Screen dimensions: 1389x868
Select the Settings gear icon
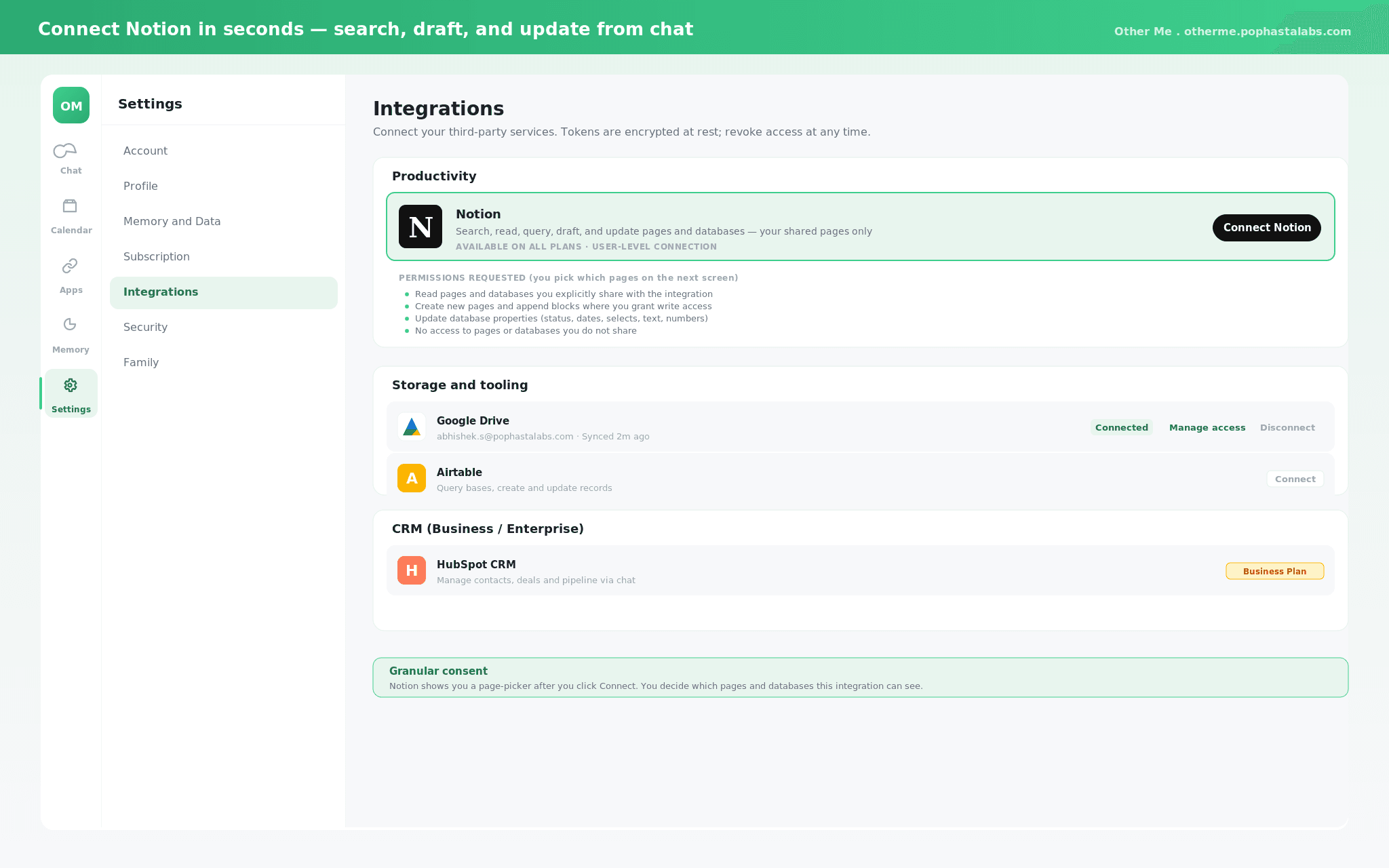click(71, 385)
